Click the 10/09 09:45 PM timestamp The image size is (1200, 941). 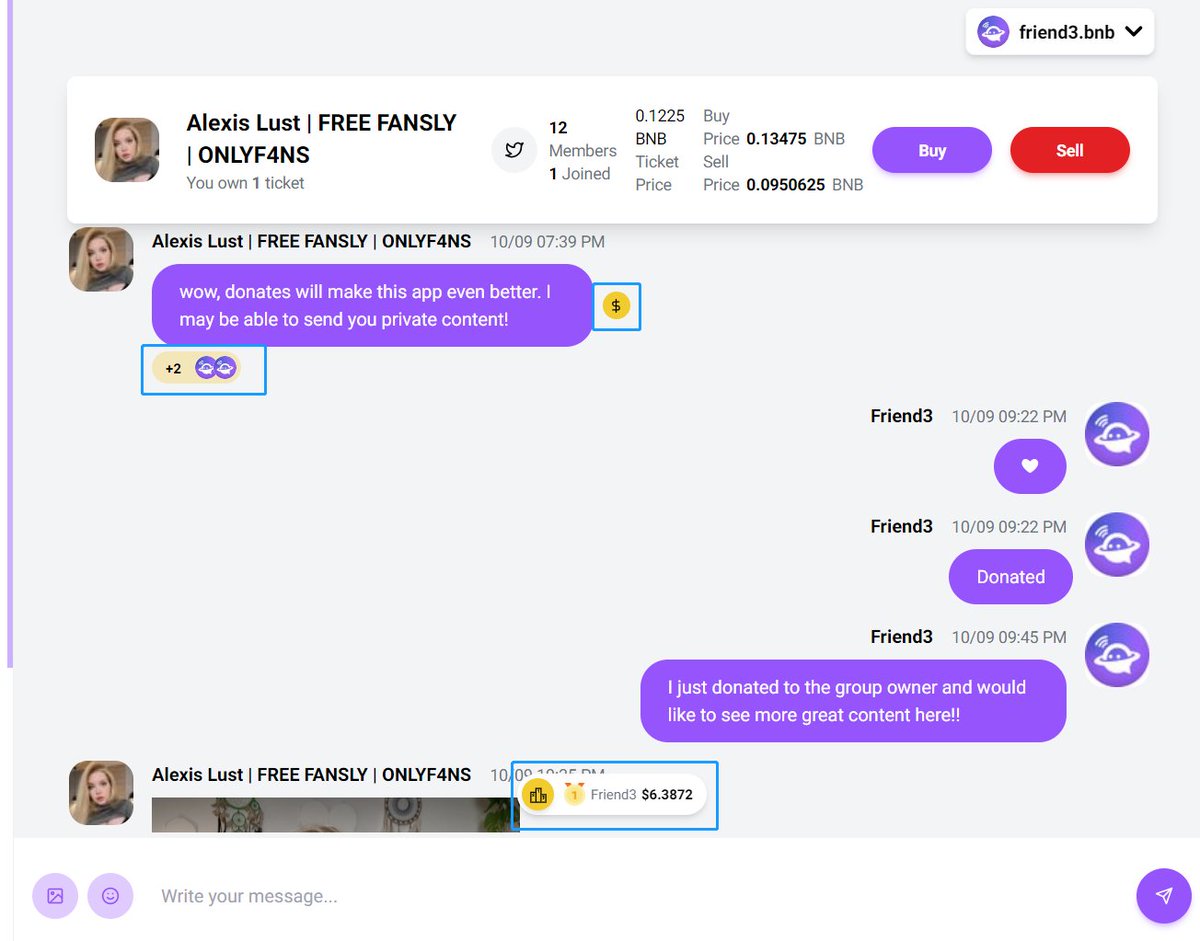1009,637
